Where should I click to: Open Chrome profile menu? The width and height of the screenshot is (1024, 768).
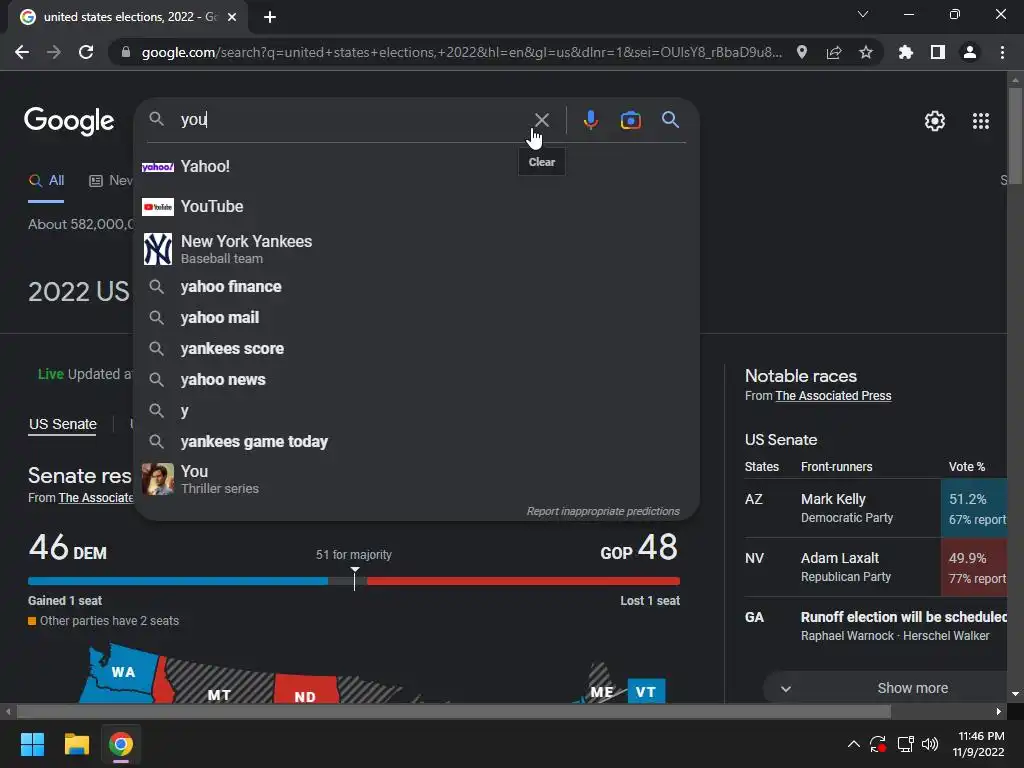tap(970, 52)
